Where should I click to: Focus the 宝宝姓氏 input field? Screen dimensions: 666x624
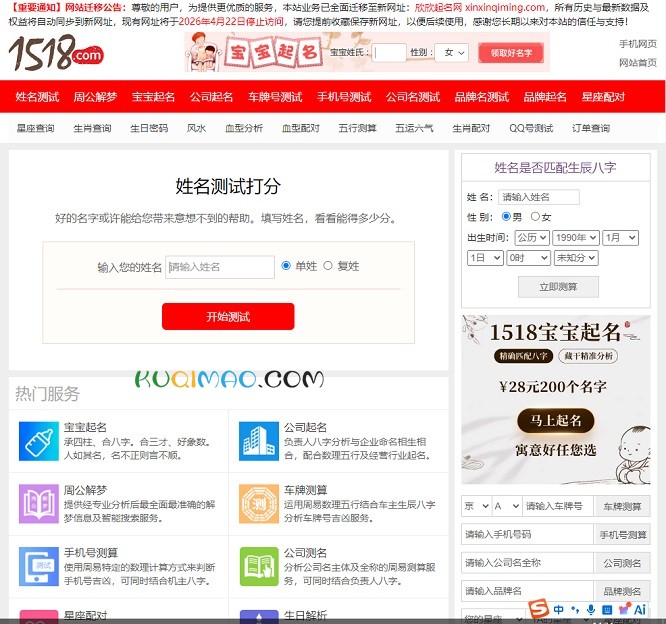(389, 53)
